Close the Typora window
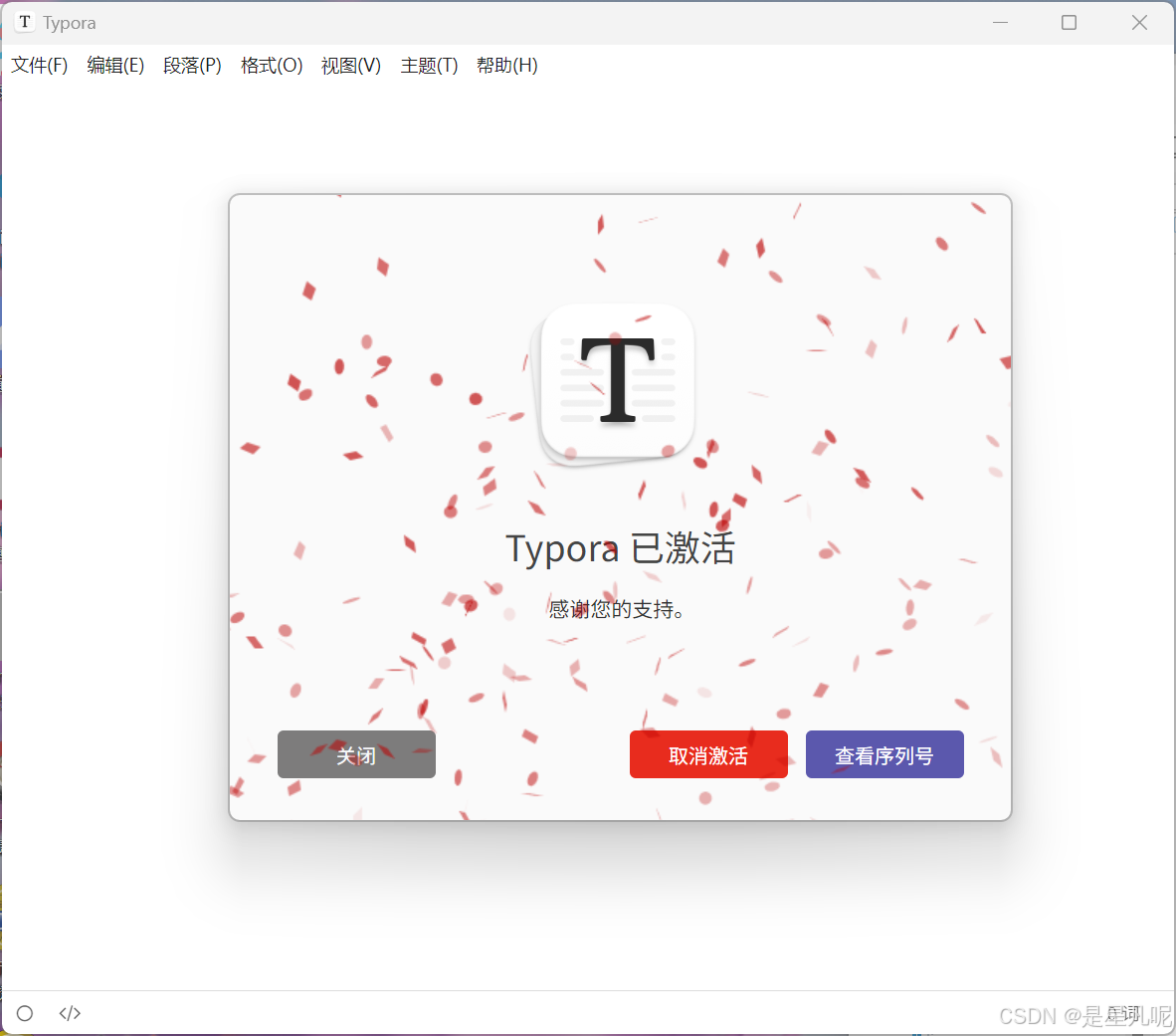This screenshot has width=1176, height=1036. tap(1139, 23)
